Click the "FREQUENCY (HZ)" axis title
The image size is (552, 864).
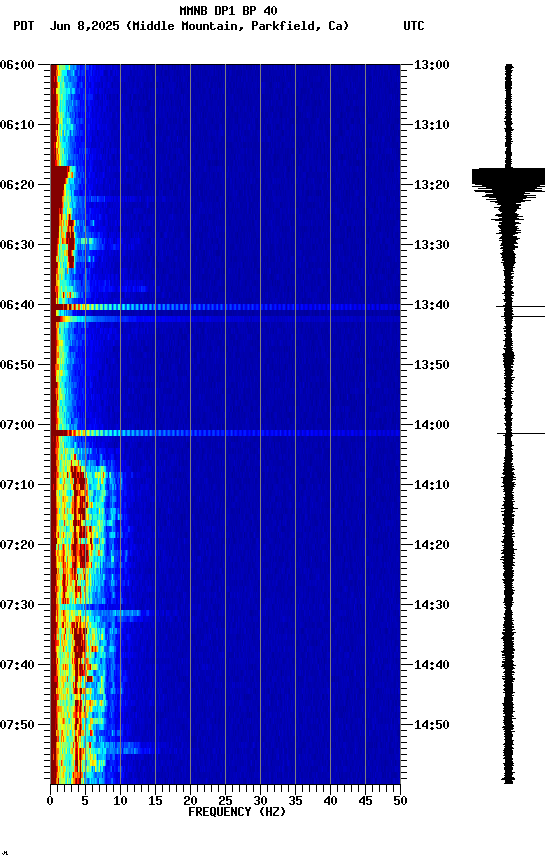click(x=237, y=812)
